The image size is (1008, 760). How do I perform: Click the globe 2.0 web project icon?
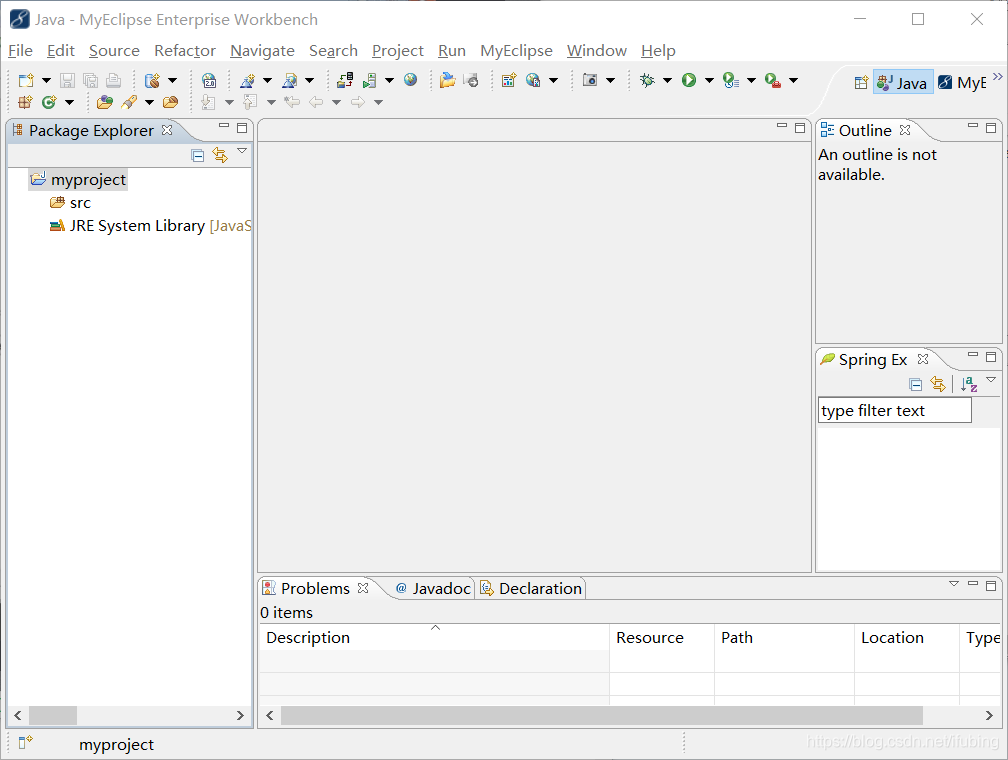pyautogui.click(x=209, y=80)
